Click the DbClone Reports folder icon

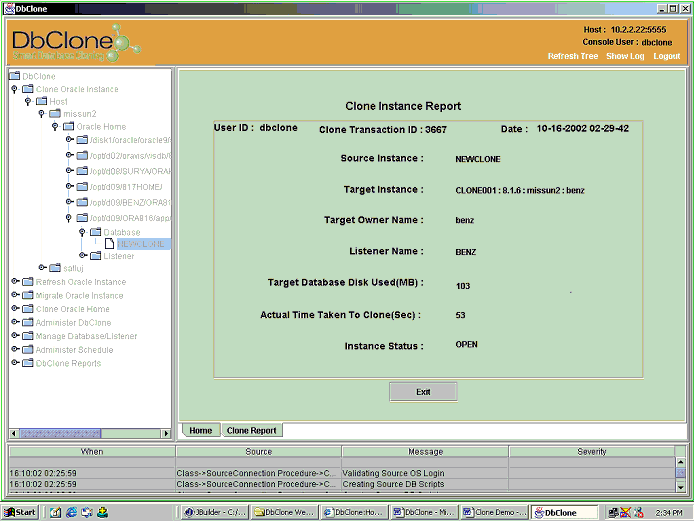pyautogui.click(x=28, y=363)
